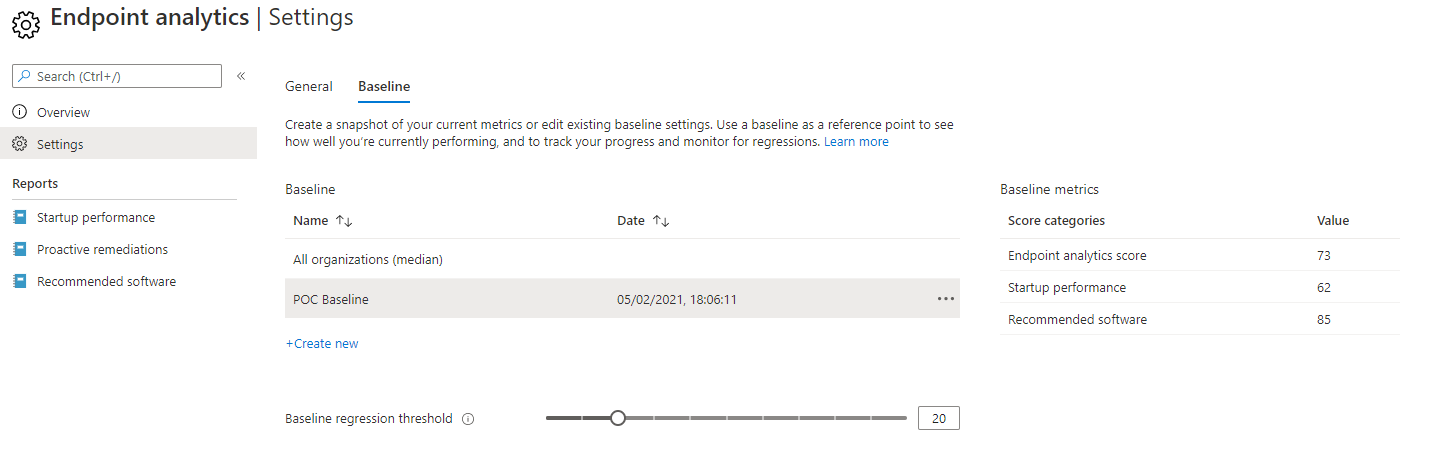Click the +Create new link
The width and height of the screenshot is (1451, 459).
[x=322, y=343]
